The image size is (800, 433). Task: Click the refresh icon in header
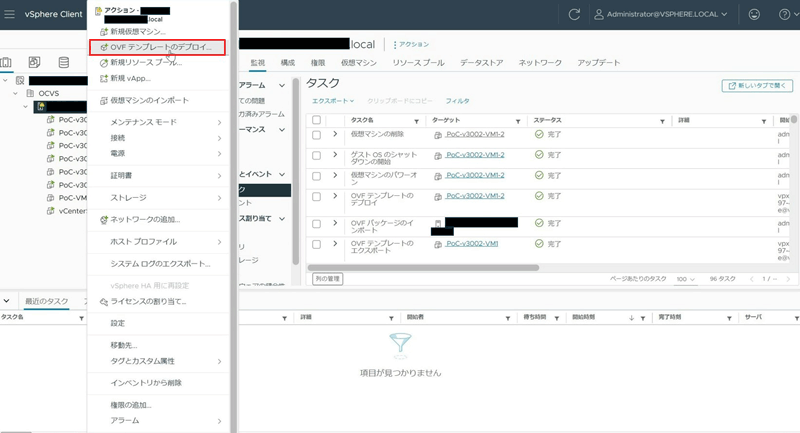574,14
